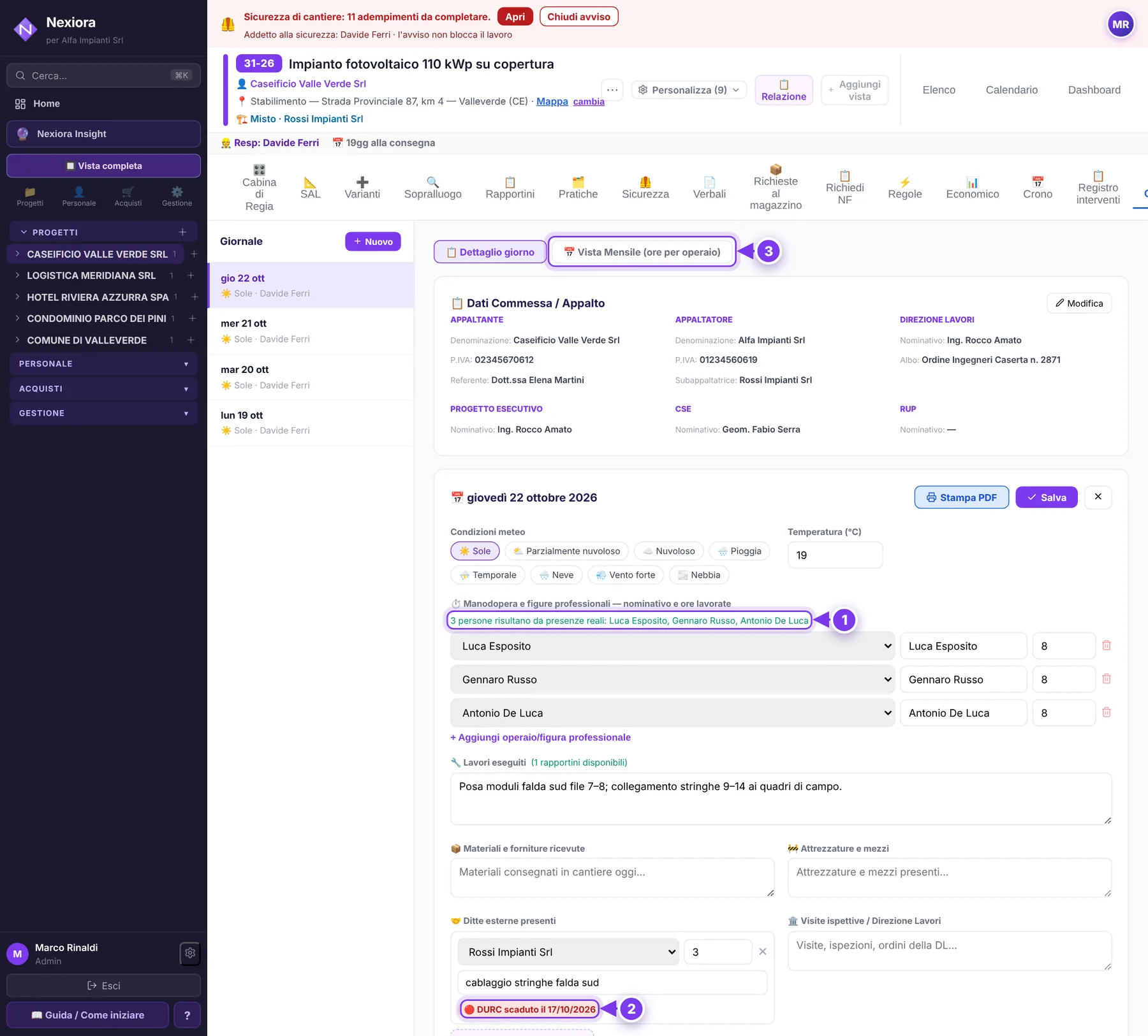Select Nuvoloso weather condition

(668, 551)
